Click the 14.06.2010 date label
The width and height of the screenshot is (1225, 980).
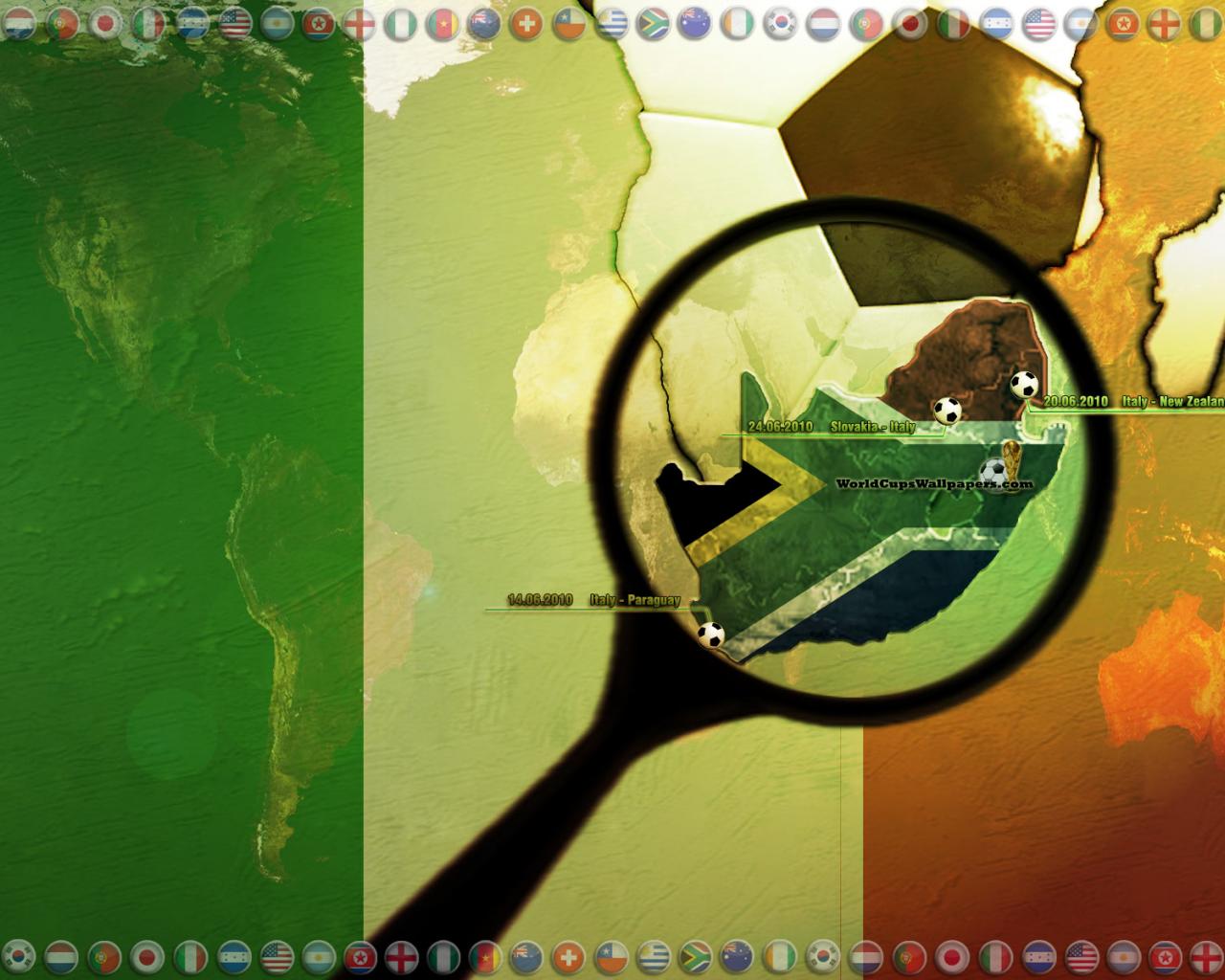540,600
